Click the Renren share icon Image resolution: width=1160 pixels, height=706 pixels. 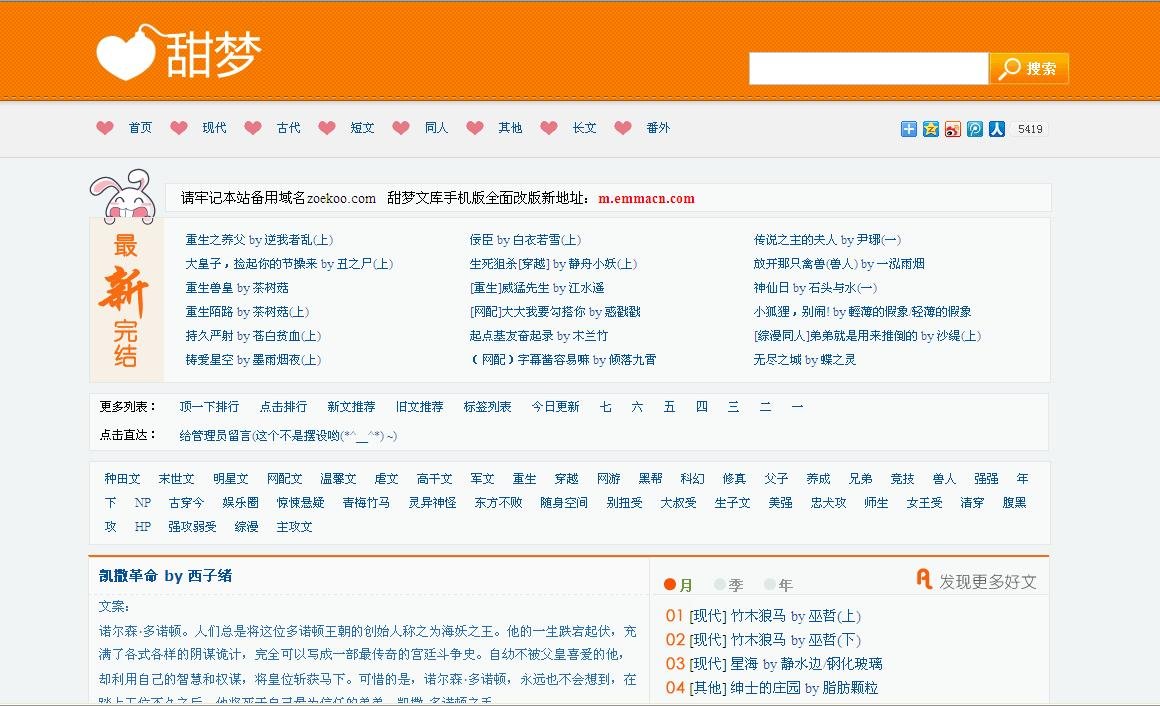996,128
